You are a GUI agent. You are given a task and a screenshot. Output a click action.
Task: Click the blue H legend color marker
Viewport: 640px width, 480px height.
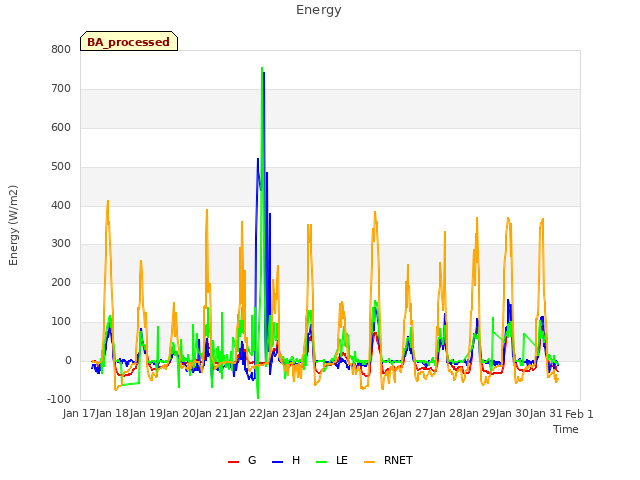278,462
